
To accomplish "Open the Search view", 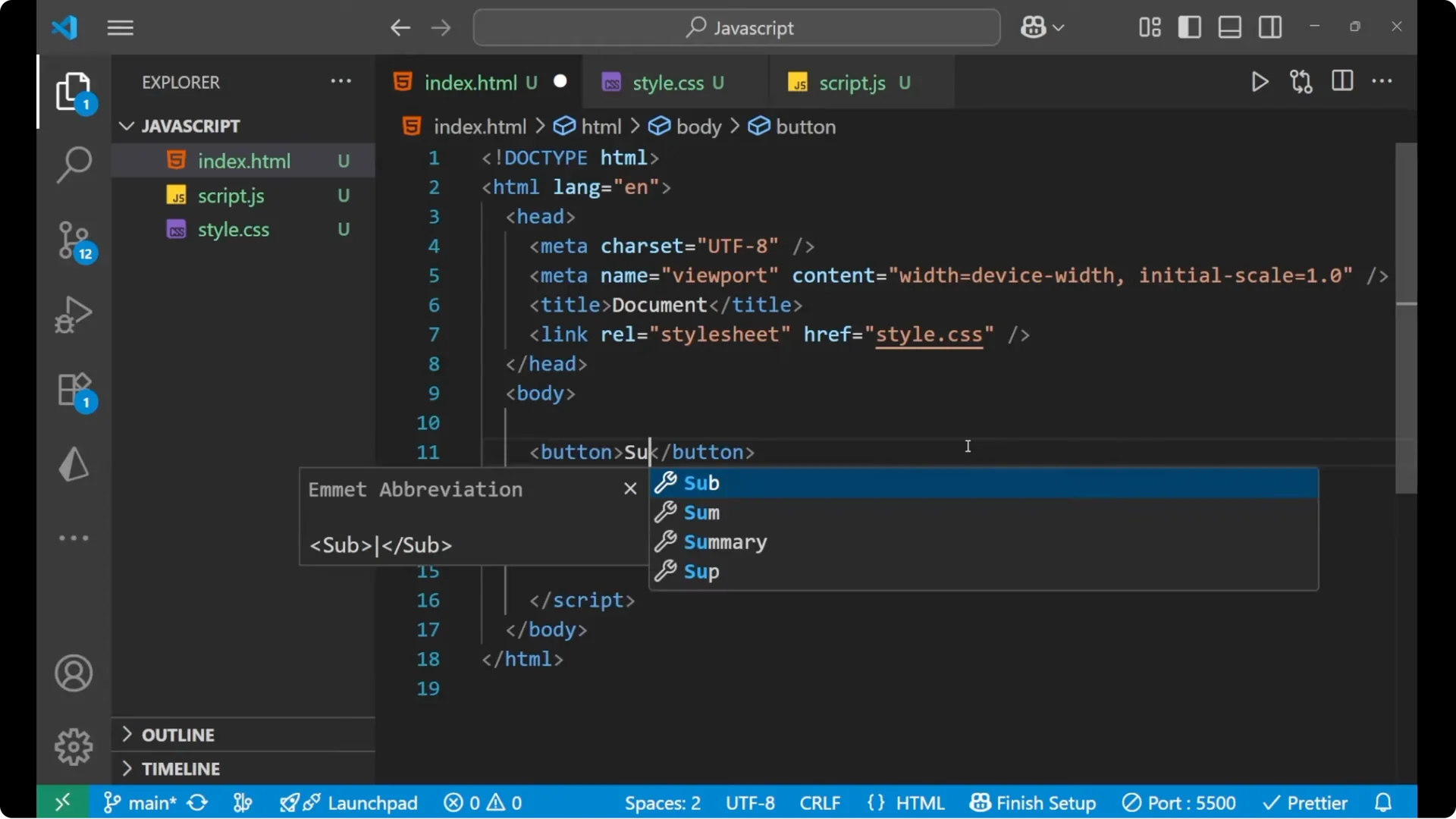I will pos(74,165).
